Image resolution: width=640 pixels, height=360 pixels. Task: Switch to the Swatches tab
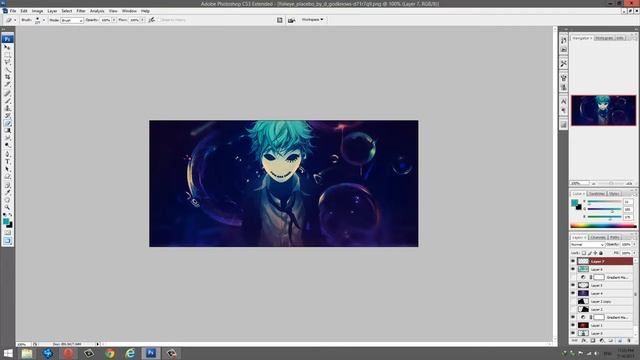[596, 193]
